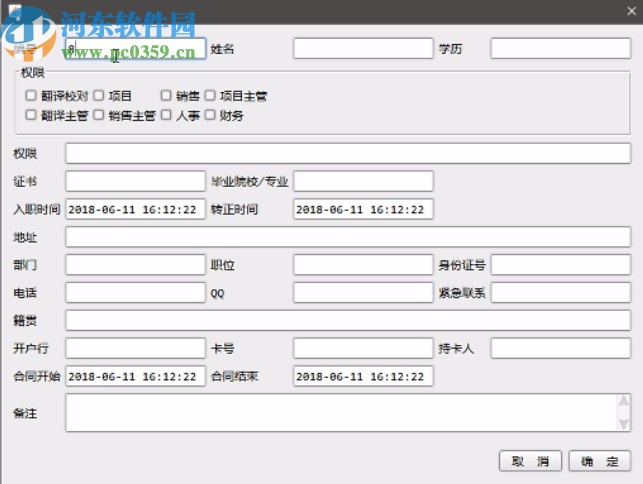Click the 持卡人 cardholder field

(561, 348)
